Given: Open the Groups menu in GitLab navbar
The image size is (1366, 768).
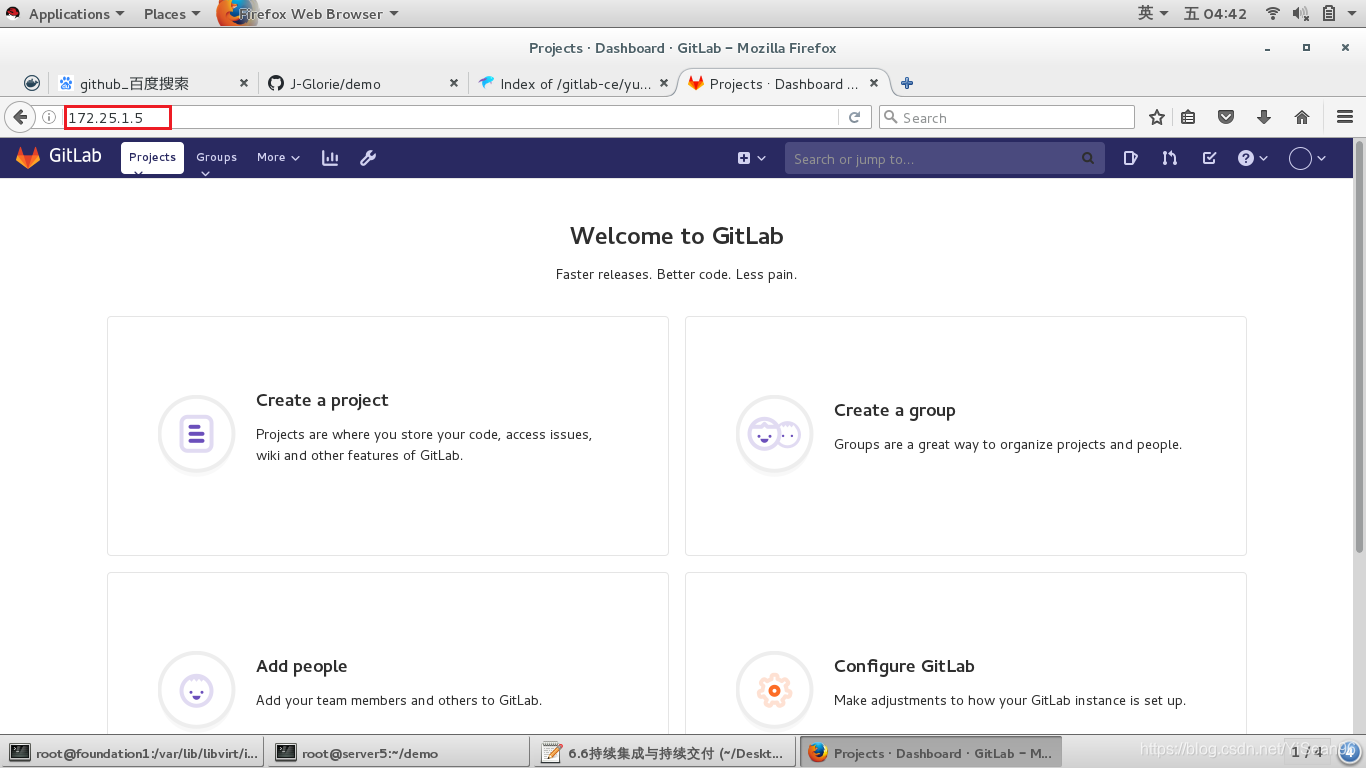Looking at the screenshot, I should tap(216, 158).
